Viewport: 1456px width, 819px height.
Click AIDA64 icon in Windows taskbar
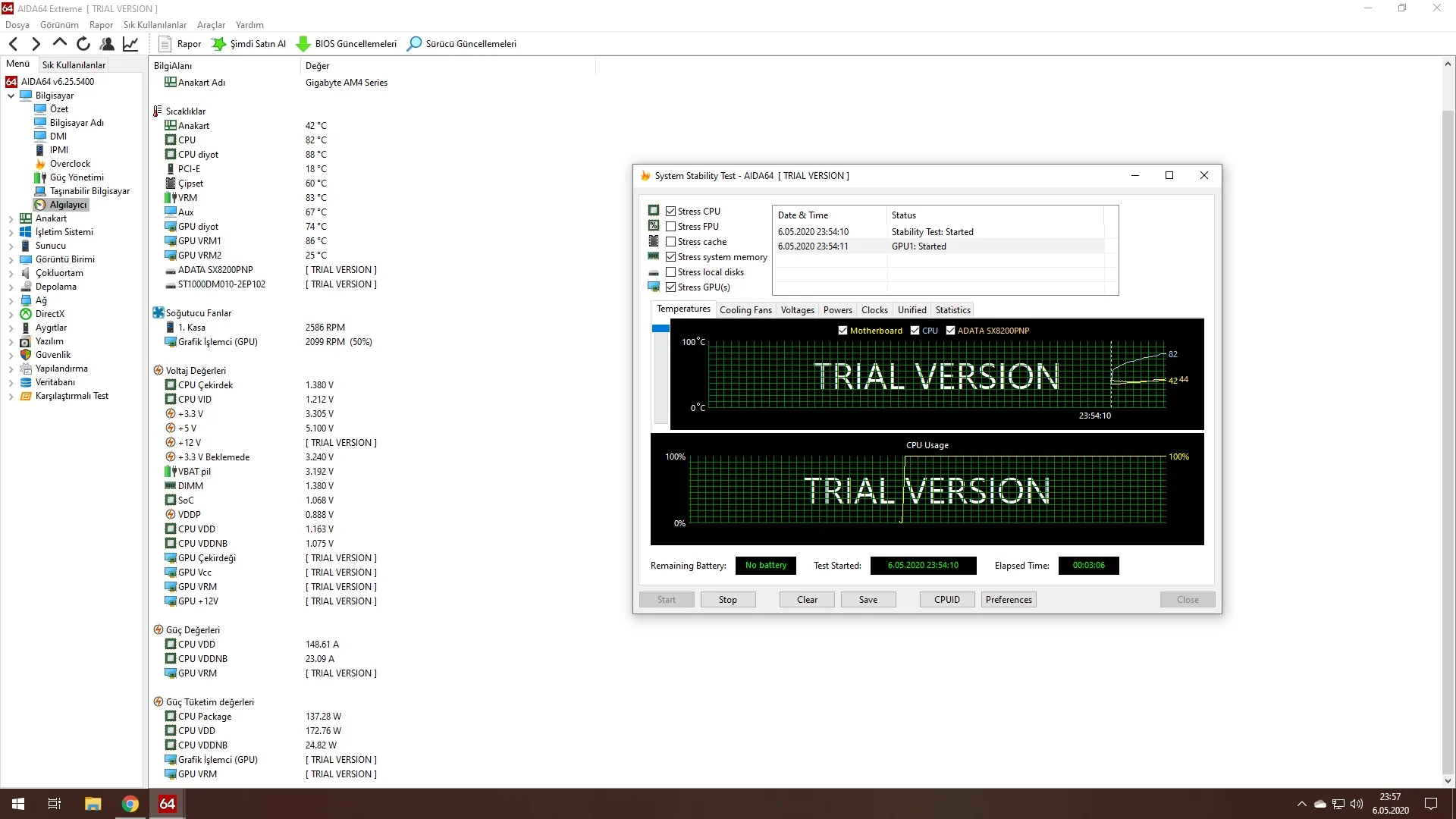pos(167,804)
